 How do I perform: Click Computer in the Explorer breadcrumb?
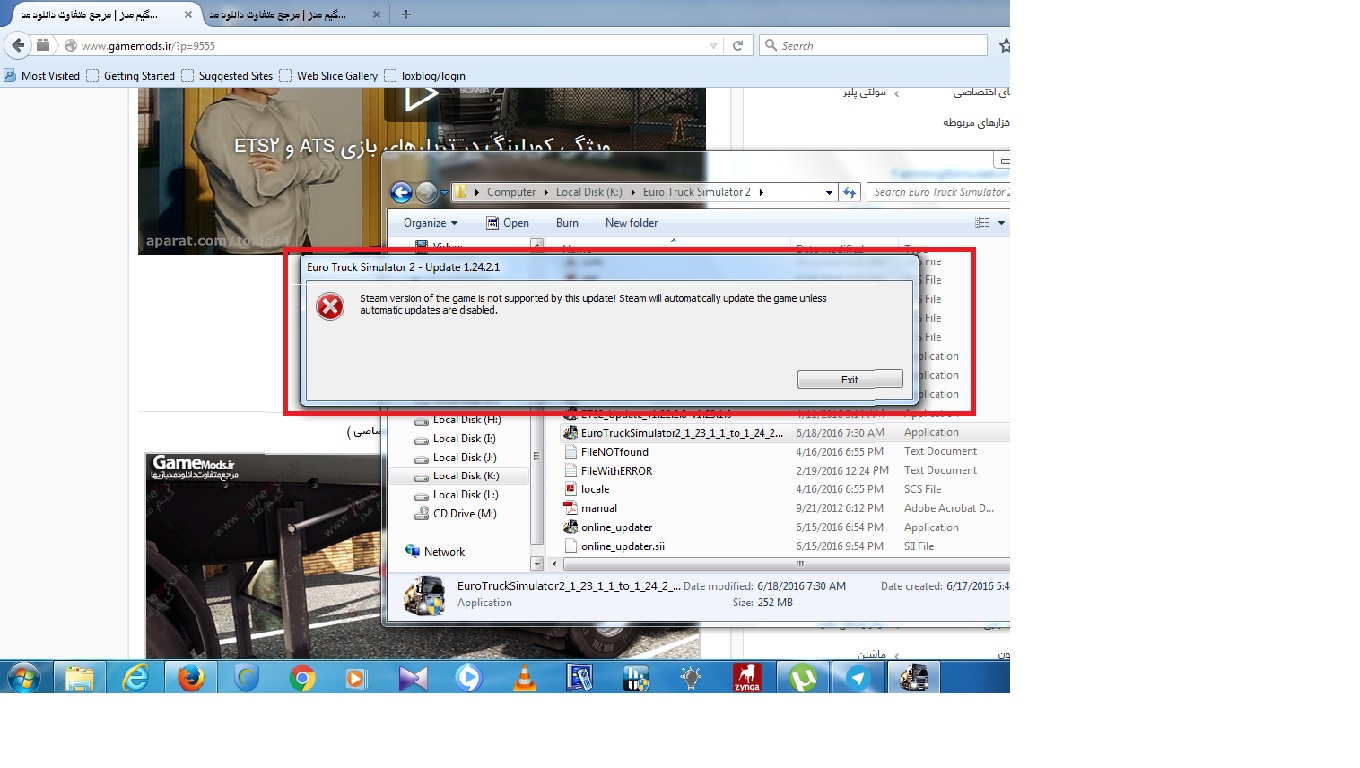[x=511, y=192]
